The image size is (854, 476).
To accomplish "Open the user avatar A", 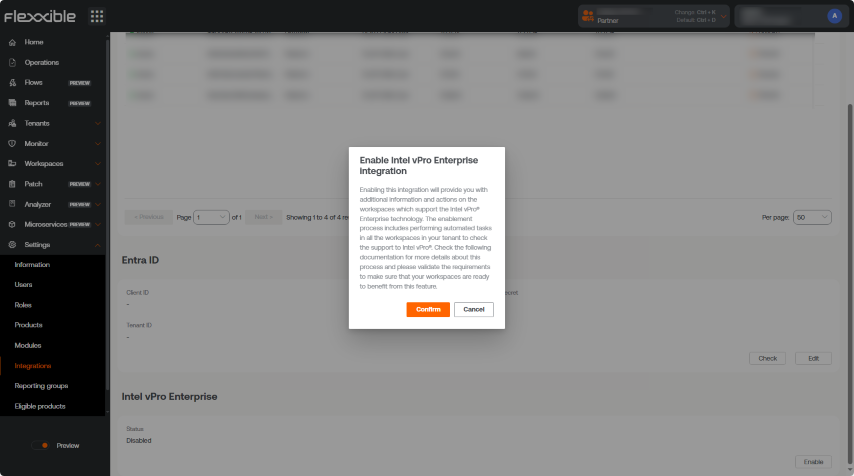I will tap(834, 16).
